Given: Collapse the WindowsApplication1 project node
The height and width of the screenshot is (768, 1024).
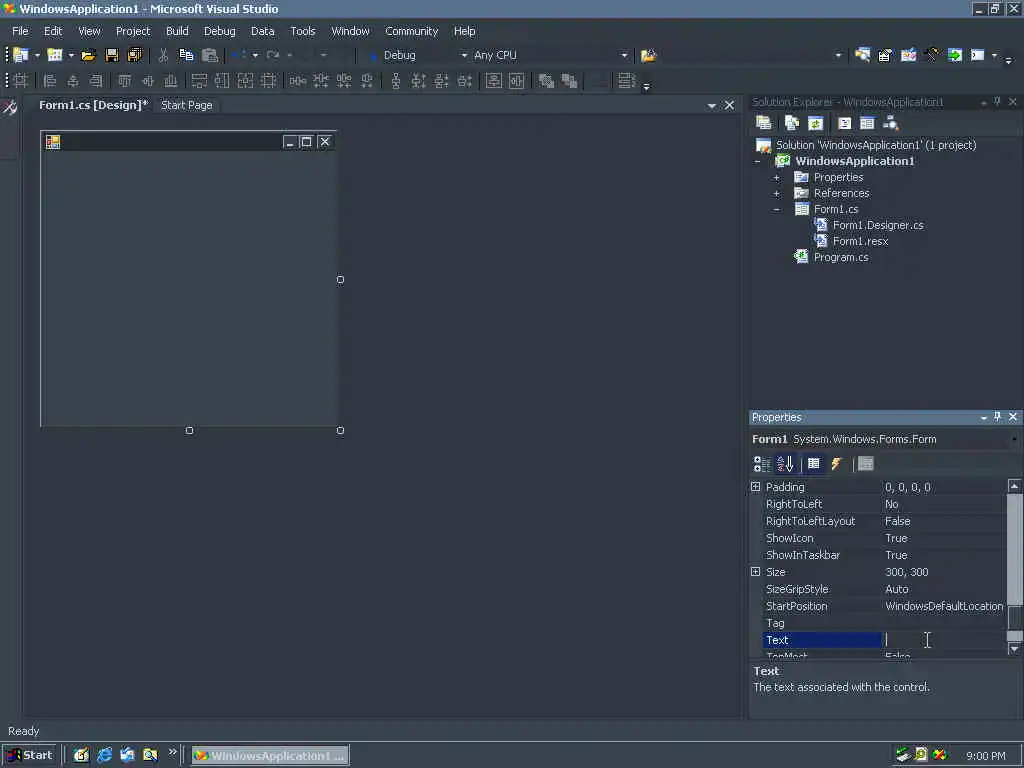Looking at the screenshot, I should tap(758, 161).
